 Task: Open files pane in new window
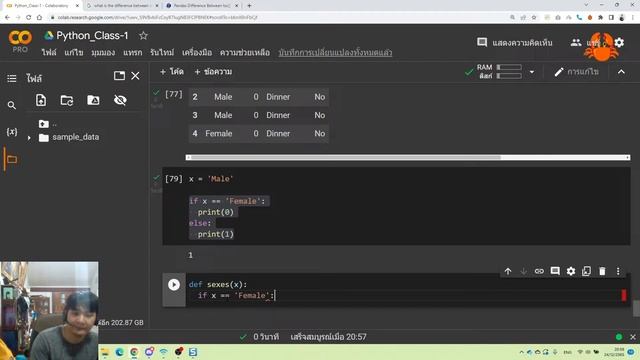tap(119, 76)
